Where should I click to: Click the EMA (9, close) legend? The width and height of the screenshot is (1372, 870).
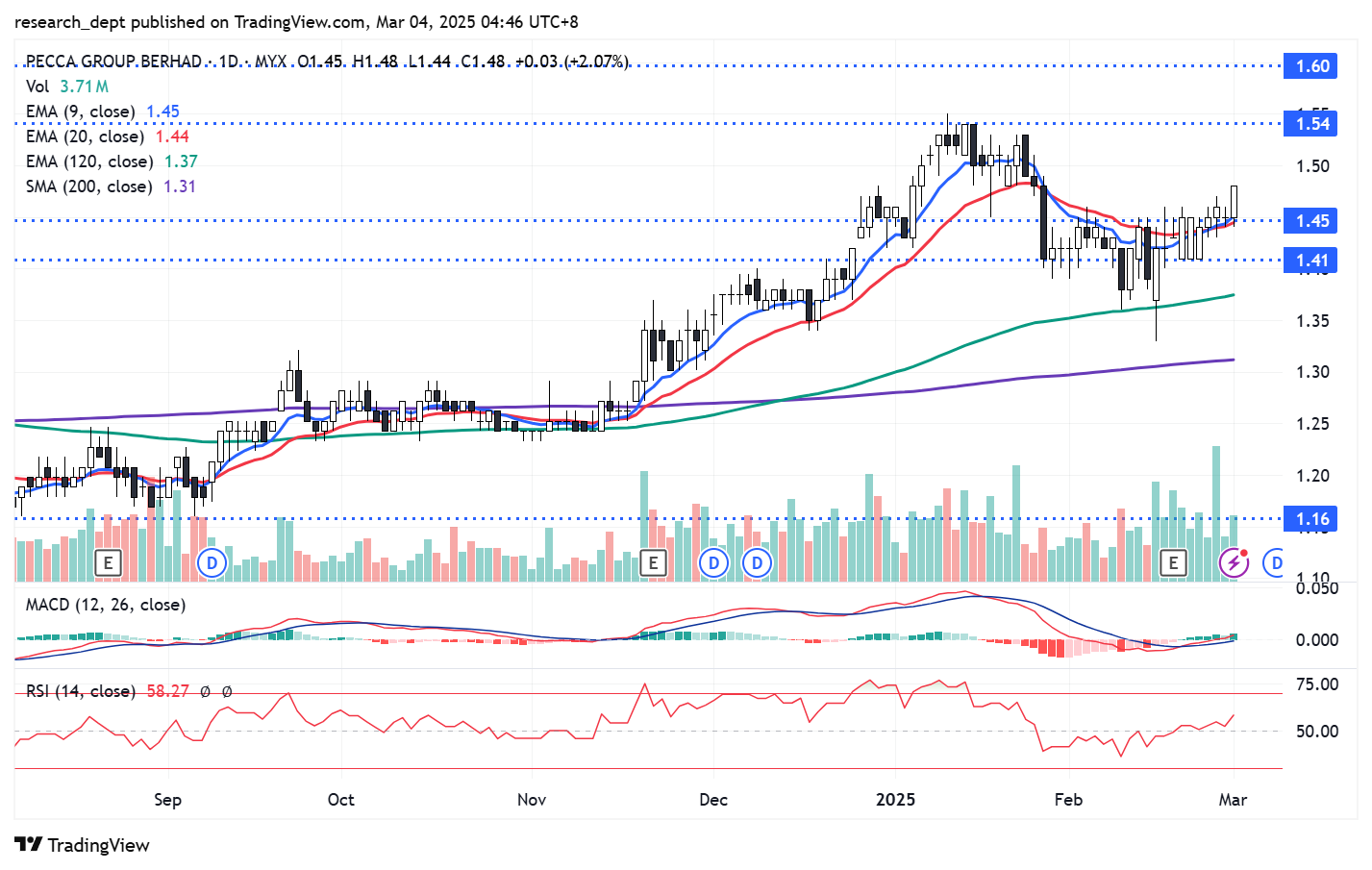81,112
